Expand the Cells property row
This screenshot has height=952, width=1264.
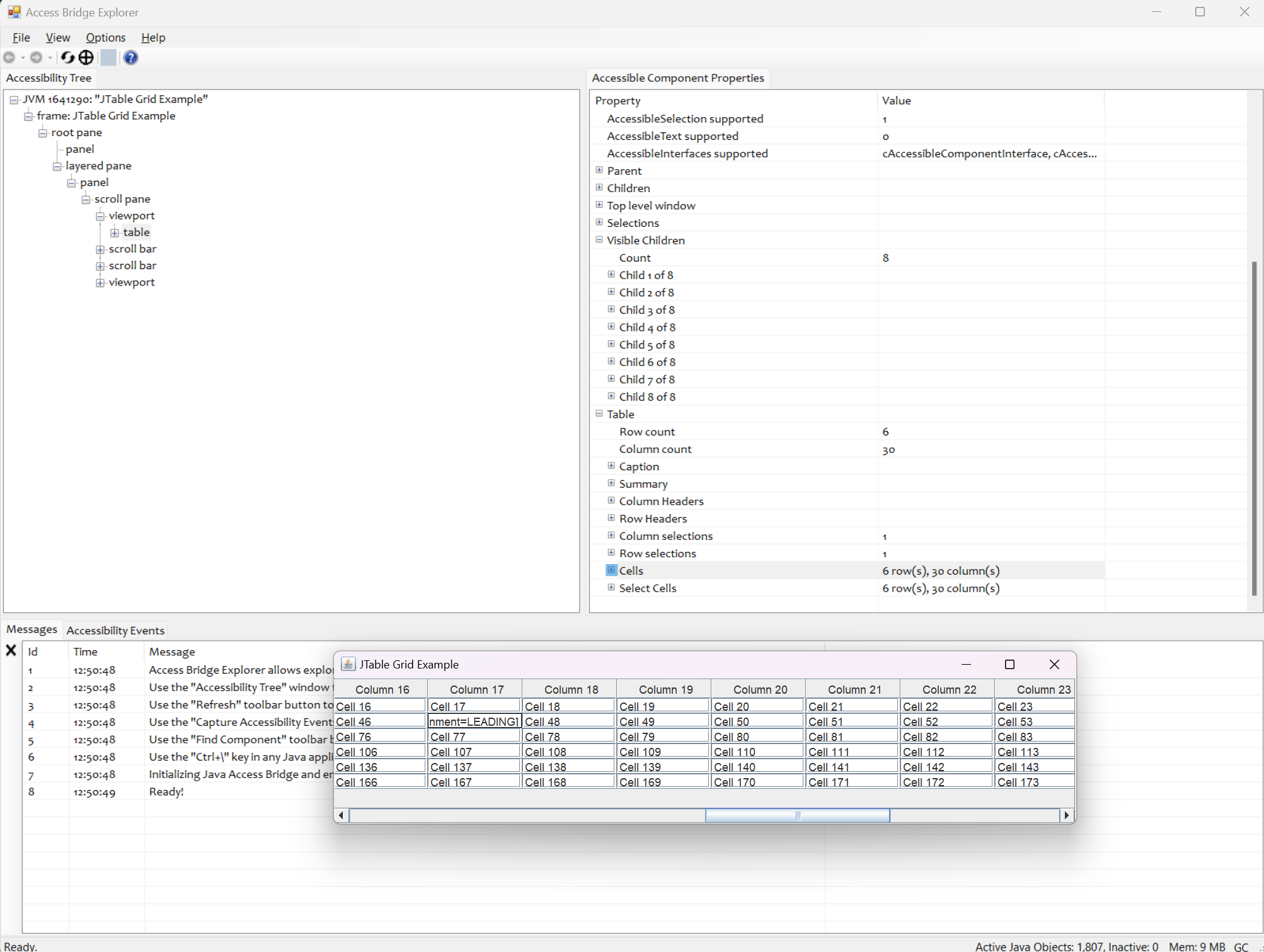tap(611, 570)
